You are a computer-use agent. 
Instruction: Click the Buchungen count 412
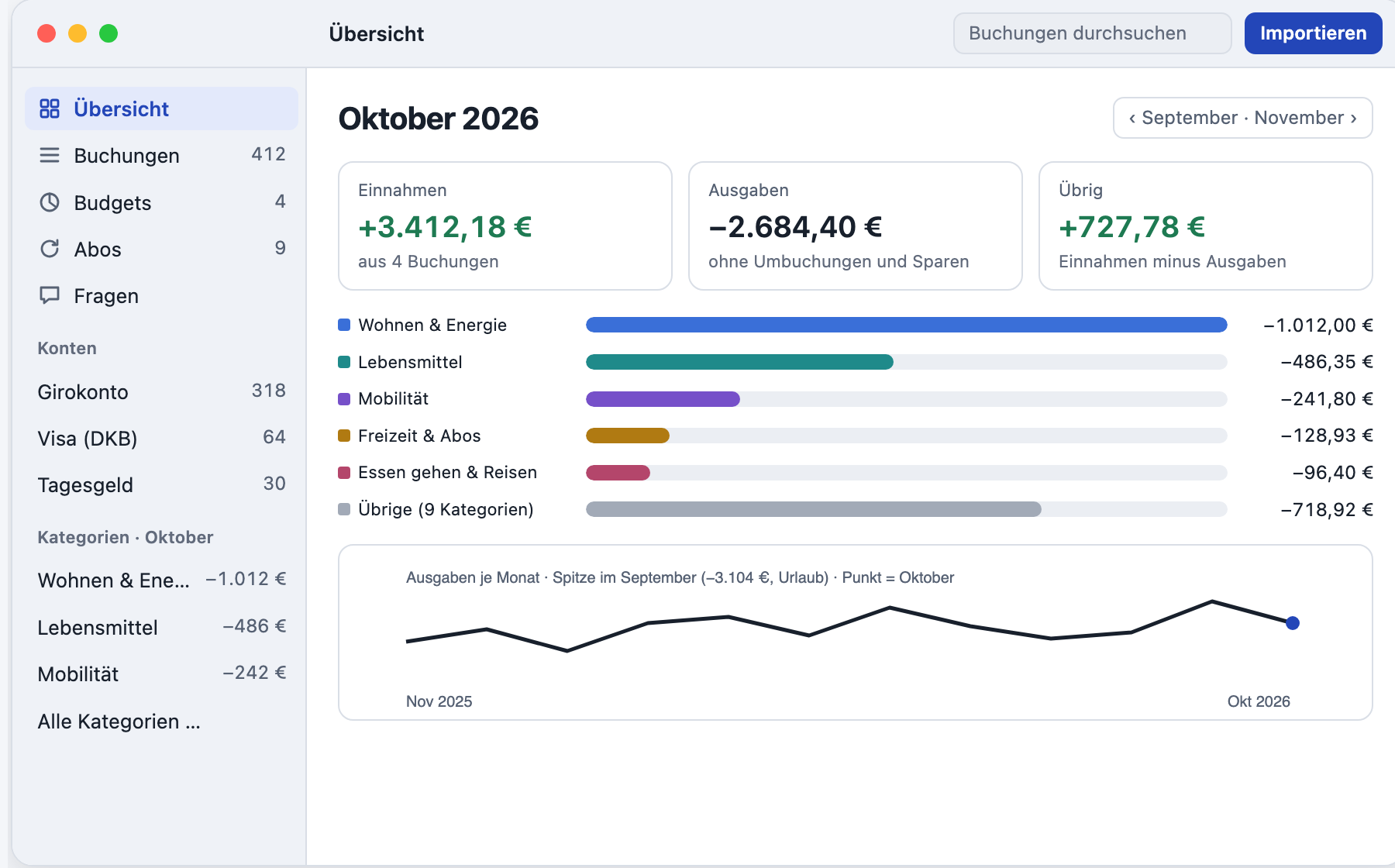pyautogui.click(x=268, y=154)
